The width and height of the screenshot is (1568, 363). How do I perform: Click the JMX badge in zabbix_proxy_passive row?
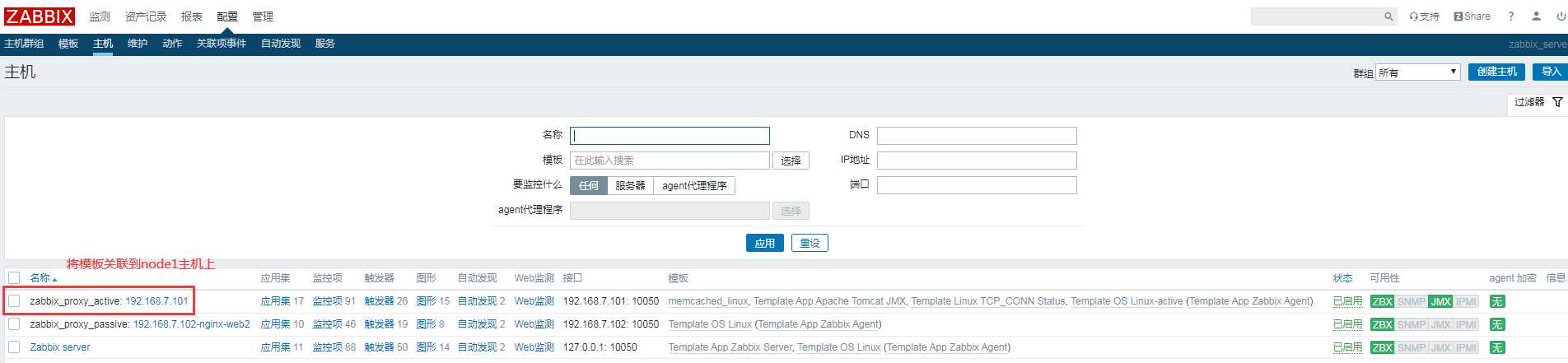click(x=1440, y=324)
